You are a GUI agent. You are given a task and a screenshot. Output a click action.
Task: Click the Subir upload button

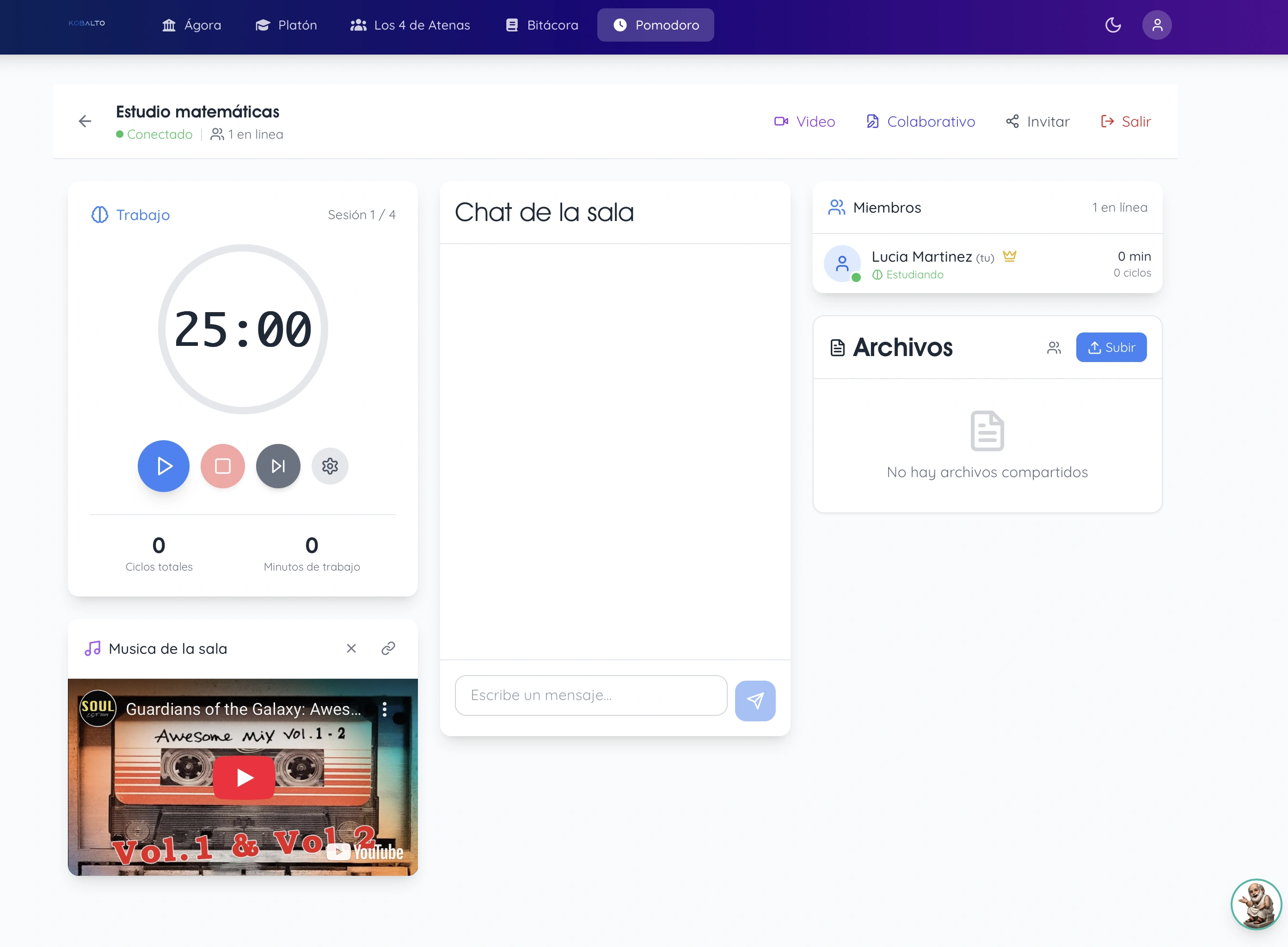(1111, 347)
